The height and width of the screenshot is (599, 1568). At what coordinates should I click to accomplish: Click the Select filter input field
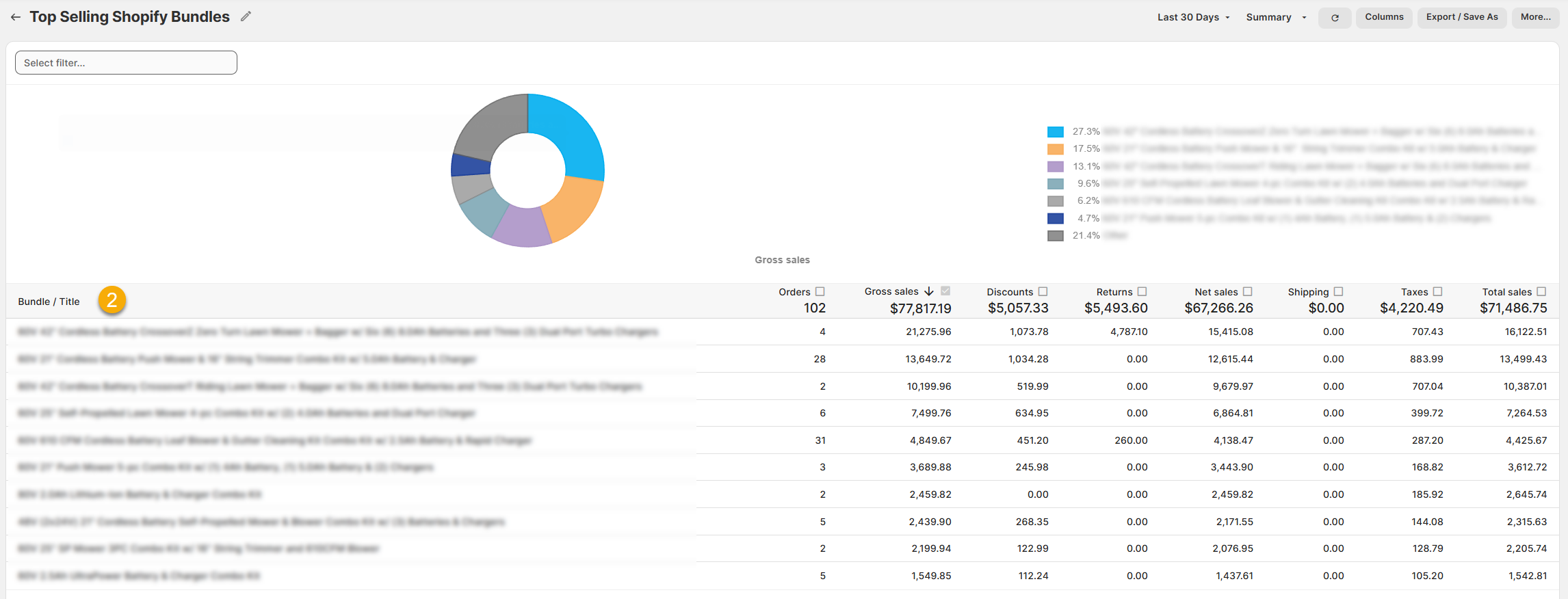(126, 63)
